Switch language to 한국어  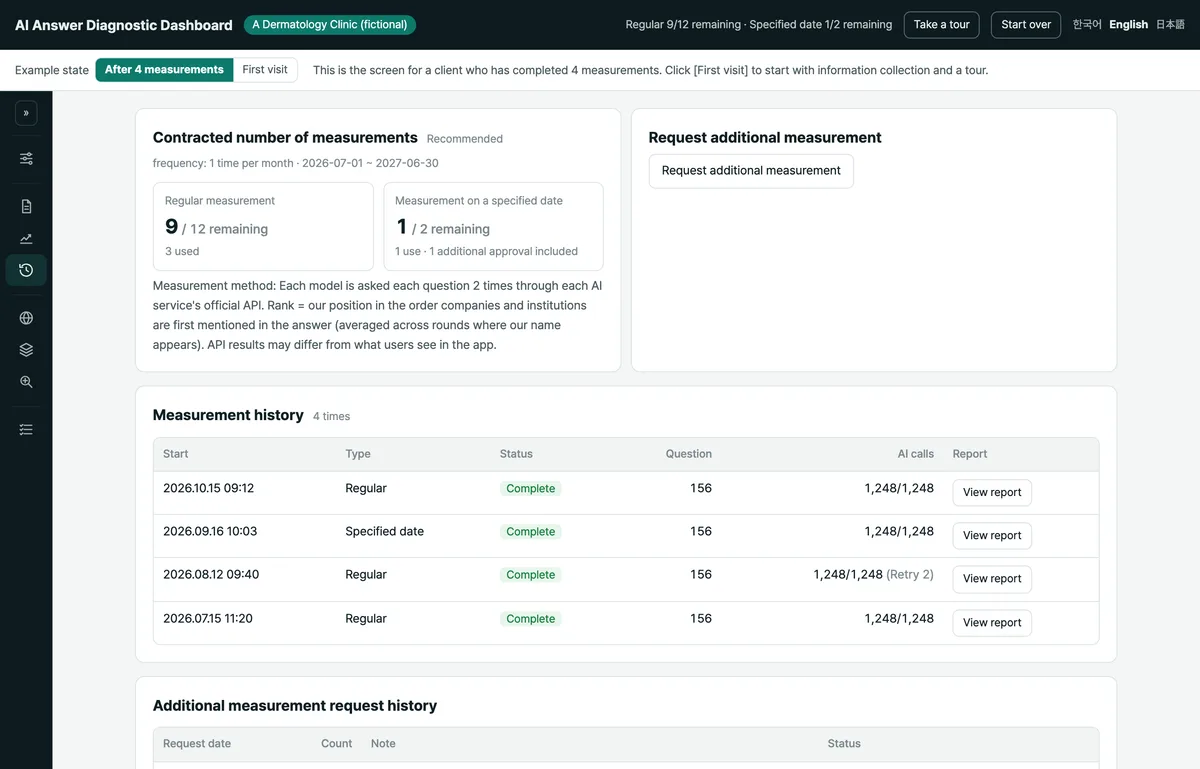(1087, 25)
